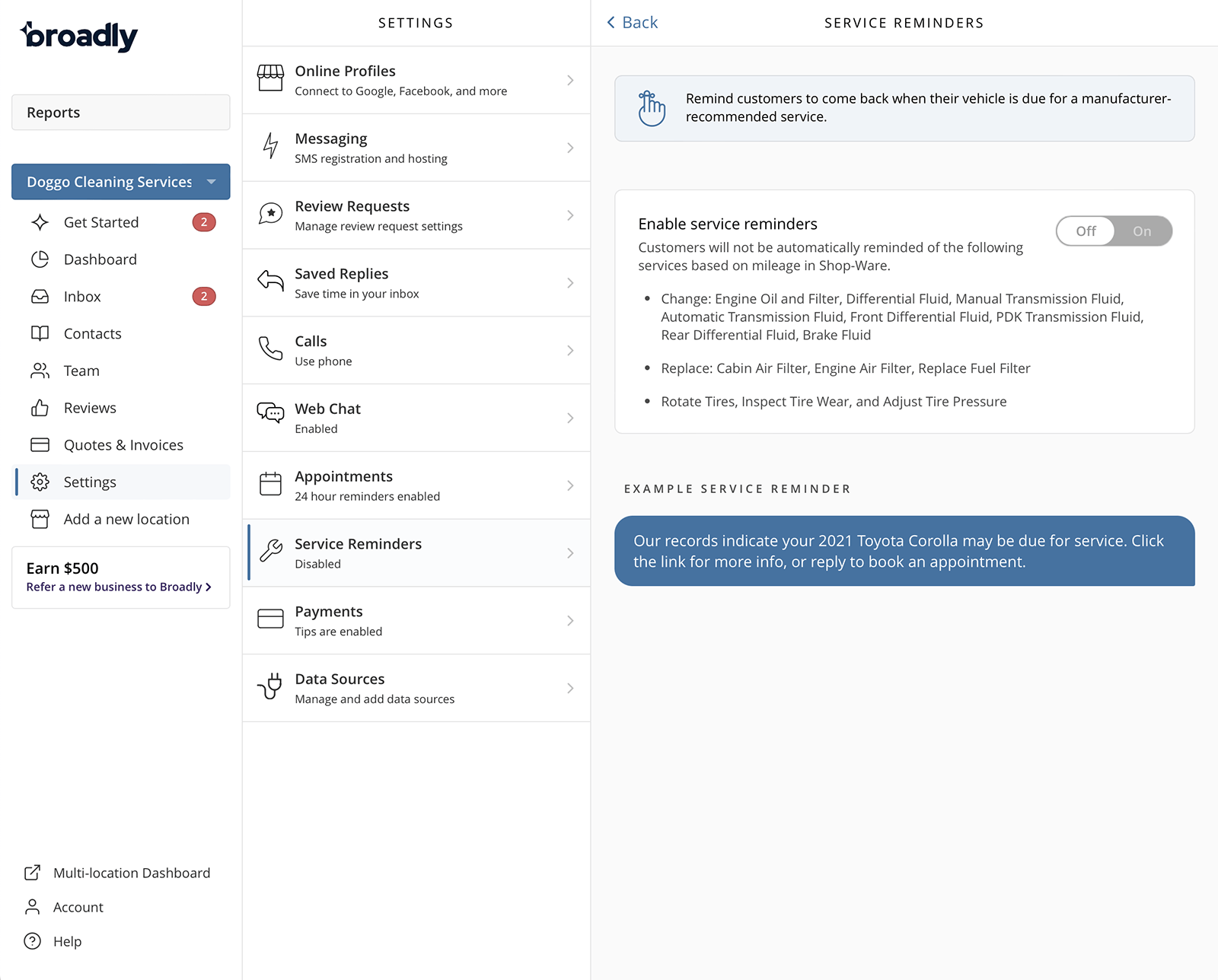Open Contacts from the sidebar
1218x980 pixels.
[123, 333]
